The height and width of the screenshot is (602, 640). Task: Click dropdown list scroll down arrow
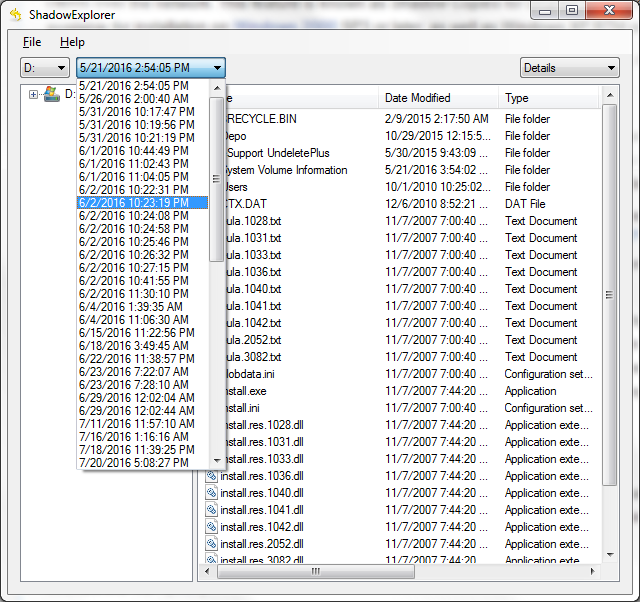(x=217, y=460)
